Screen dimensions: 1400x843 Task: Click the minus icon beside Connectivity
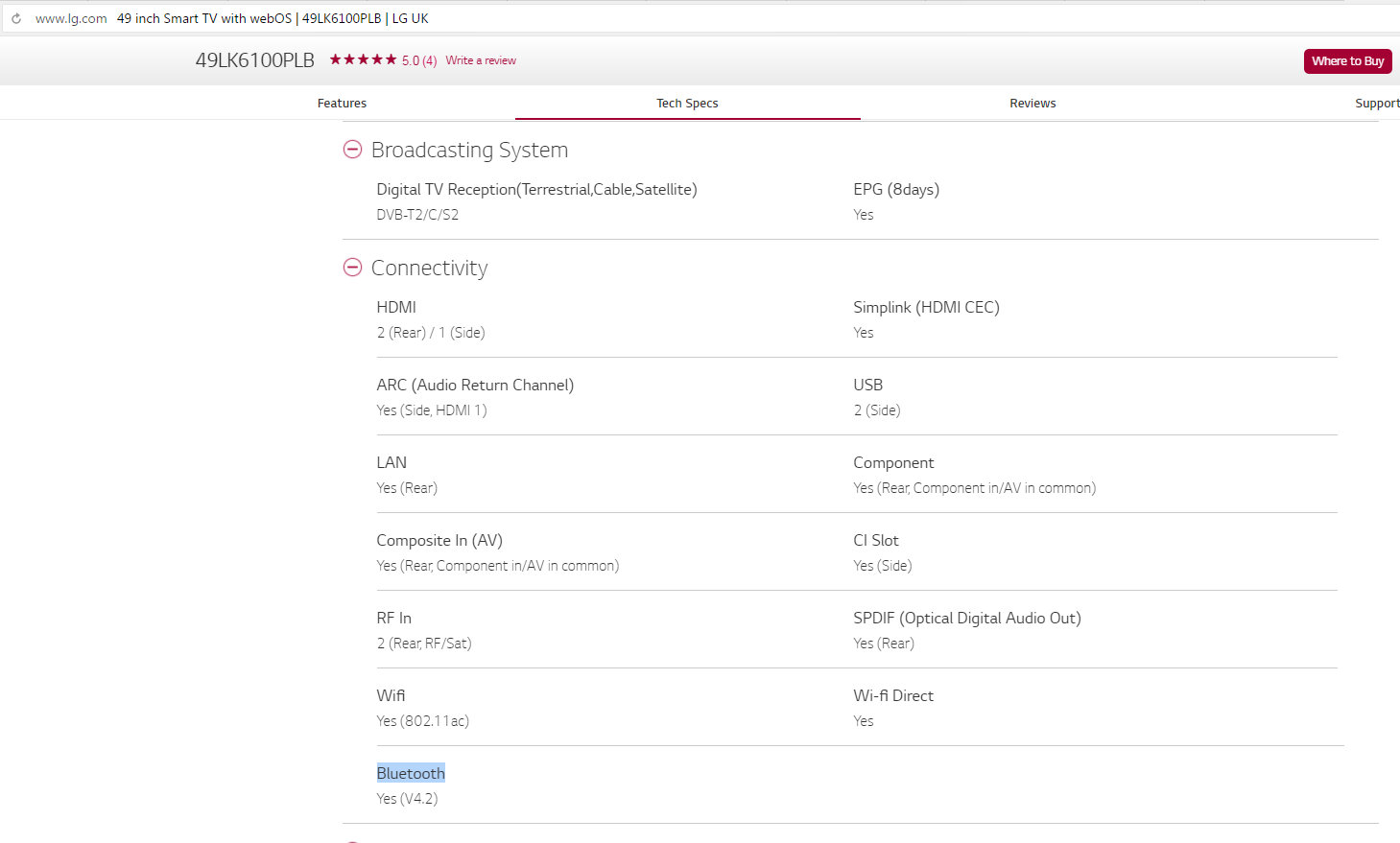[x=352, y=268]
